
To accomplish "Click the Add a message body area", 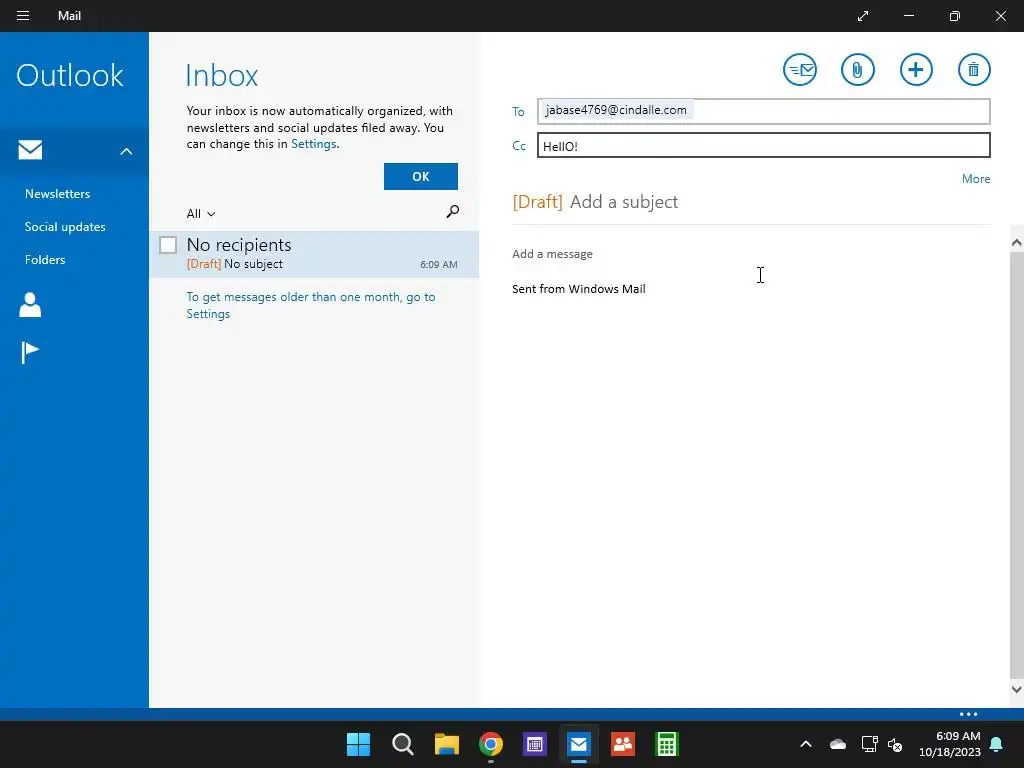I will pos(552,254).
